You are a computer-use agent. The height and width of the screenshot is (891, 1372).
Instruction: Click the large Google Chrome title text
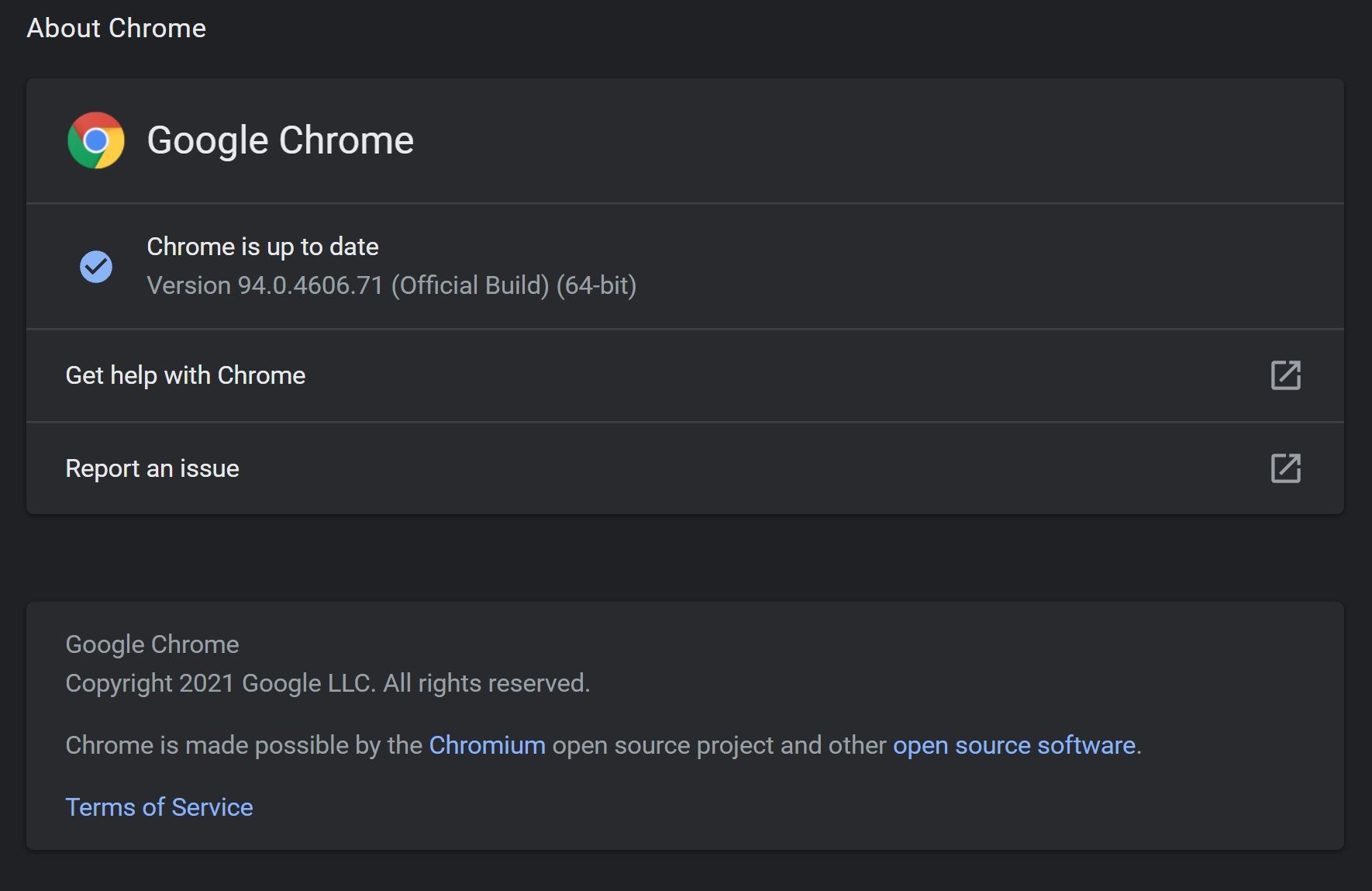pyautogui.click(x=280, y=140)
